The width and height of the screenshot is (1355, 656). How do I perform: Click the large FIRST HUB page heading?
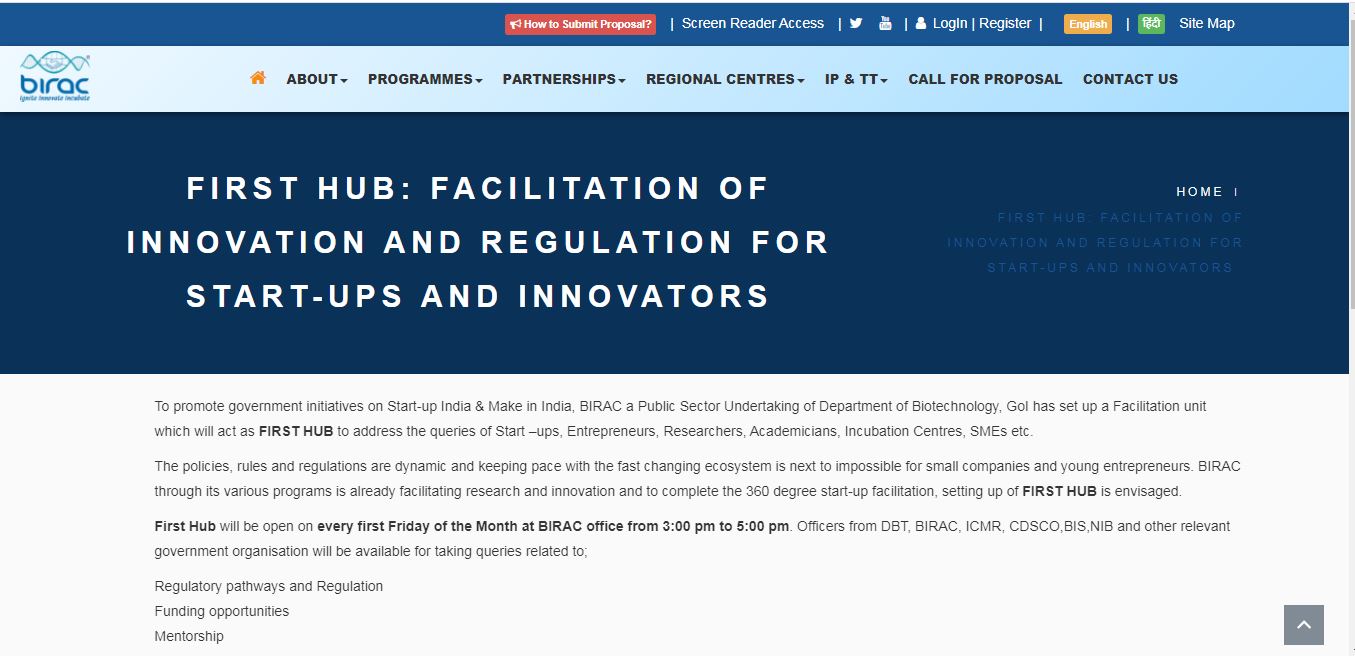(x=478, y=242)
